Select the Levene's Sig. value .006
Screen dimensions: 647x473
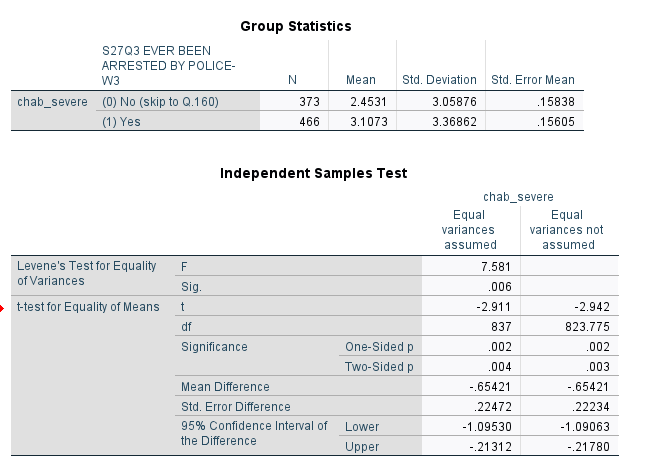pyautogui.click(x=500, y=286)
